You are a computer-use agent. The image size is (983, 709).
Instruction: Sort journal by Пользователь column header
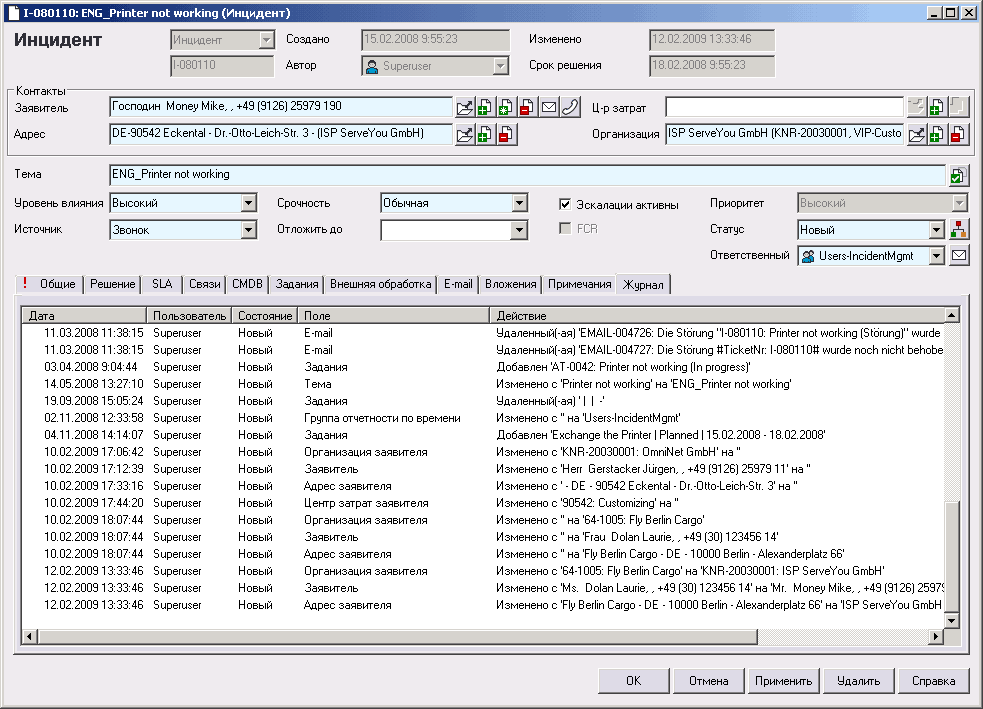(189, 315)
